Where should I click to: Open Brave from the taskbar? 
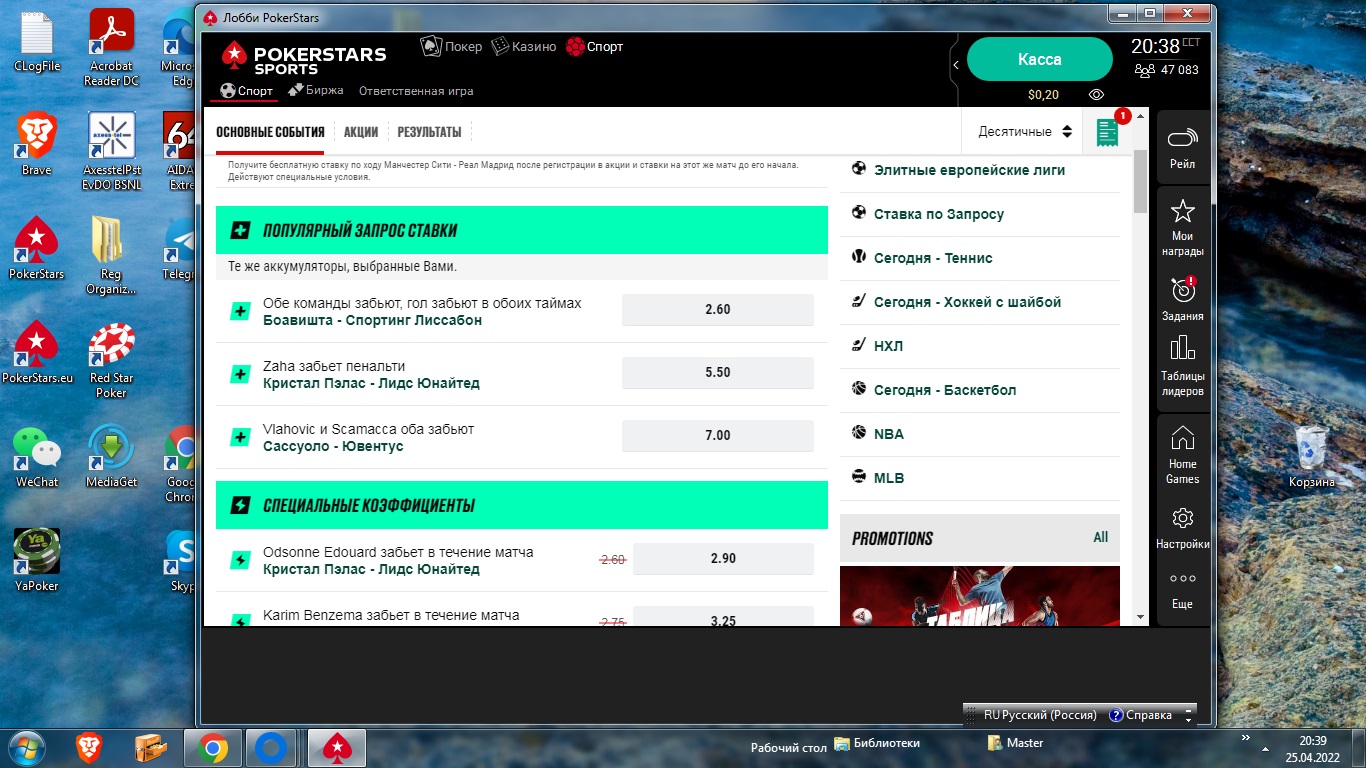coord(90,747)
